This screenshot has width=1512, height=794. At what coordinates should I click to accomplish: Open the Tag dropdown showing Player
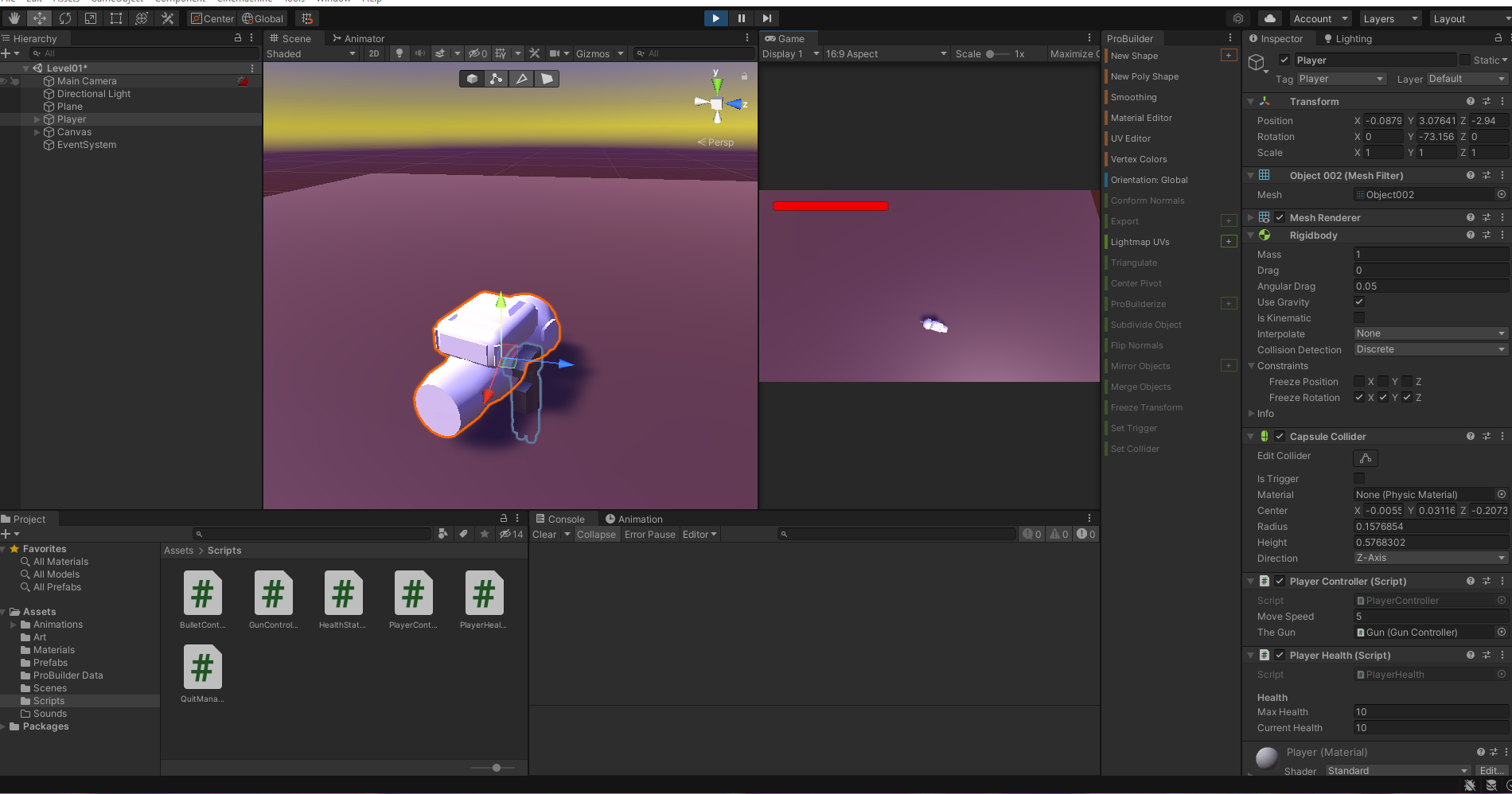tap(1341, 79)
